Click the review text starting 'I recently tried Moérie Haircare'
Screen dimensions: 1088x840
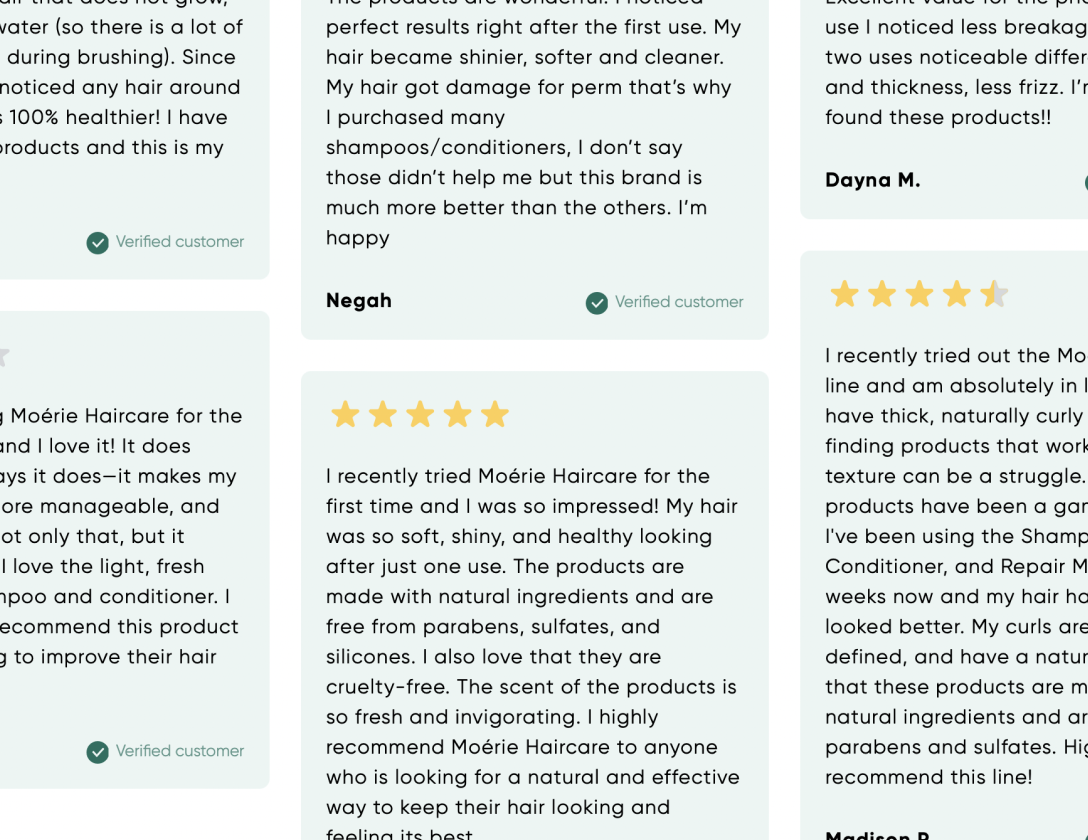click(533, 651)
